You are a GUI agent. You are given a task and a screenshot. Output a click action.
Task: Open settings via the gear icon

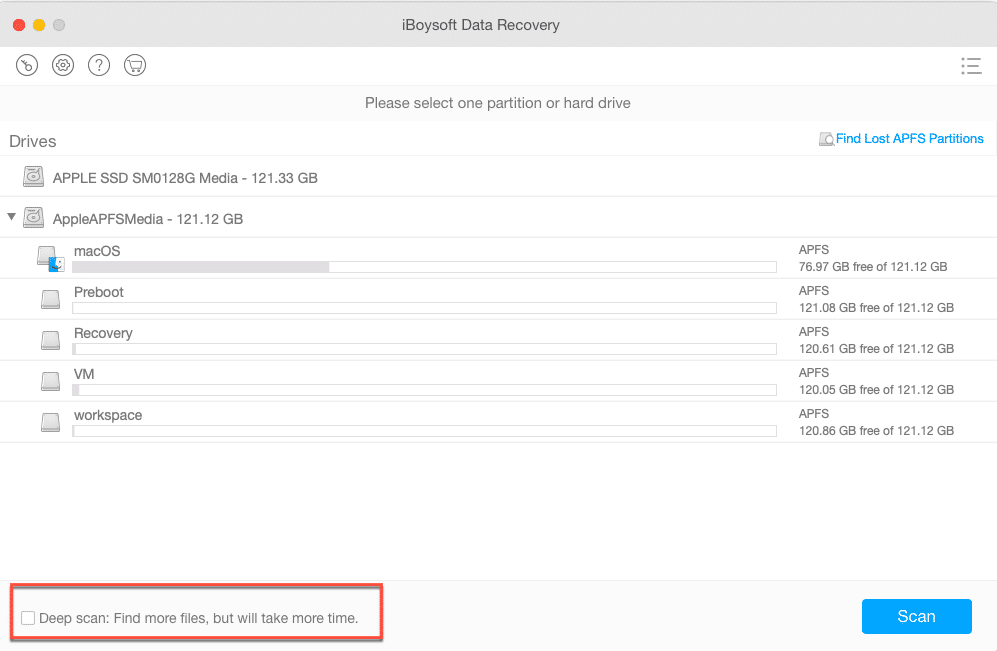tap(63, 65)
